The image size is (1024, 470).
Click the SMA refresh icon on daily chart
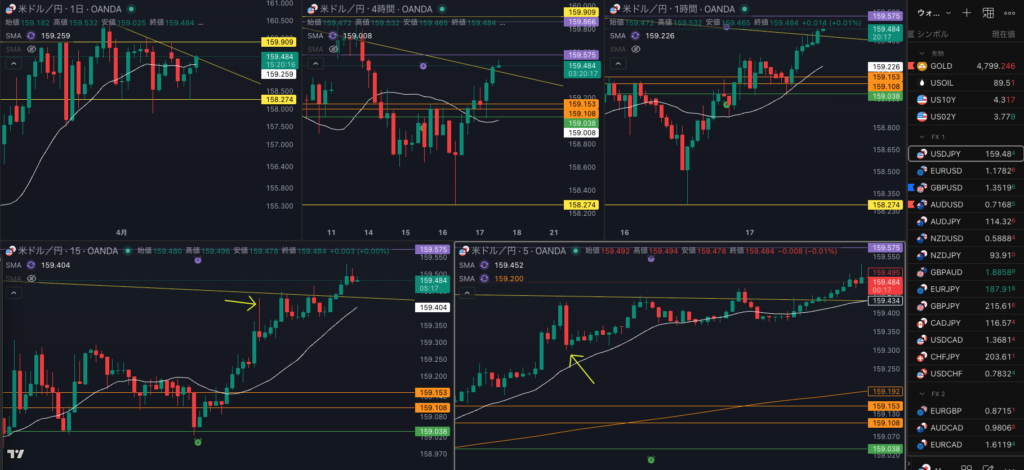click(32, 35)
